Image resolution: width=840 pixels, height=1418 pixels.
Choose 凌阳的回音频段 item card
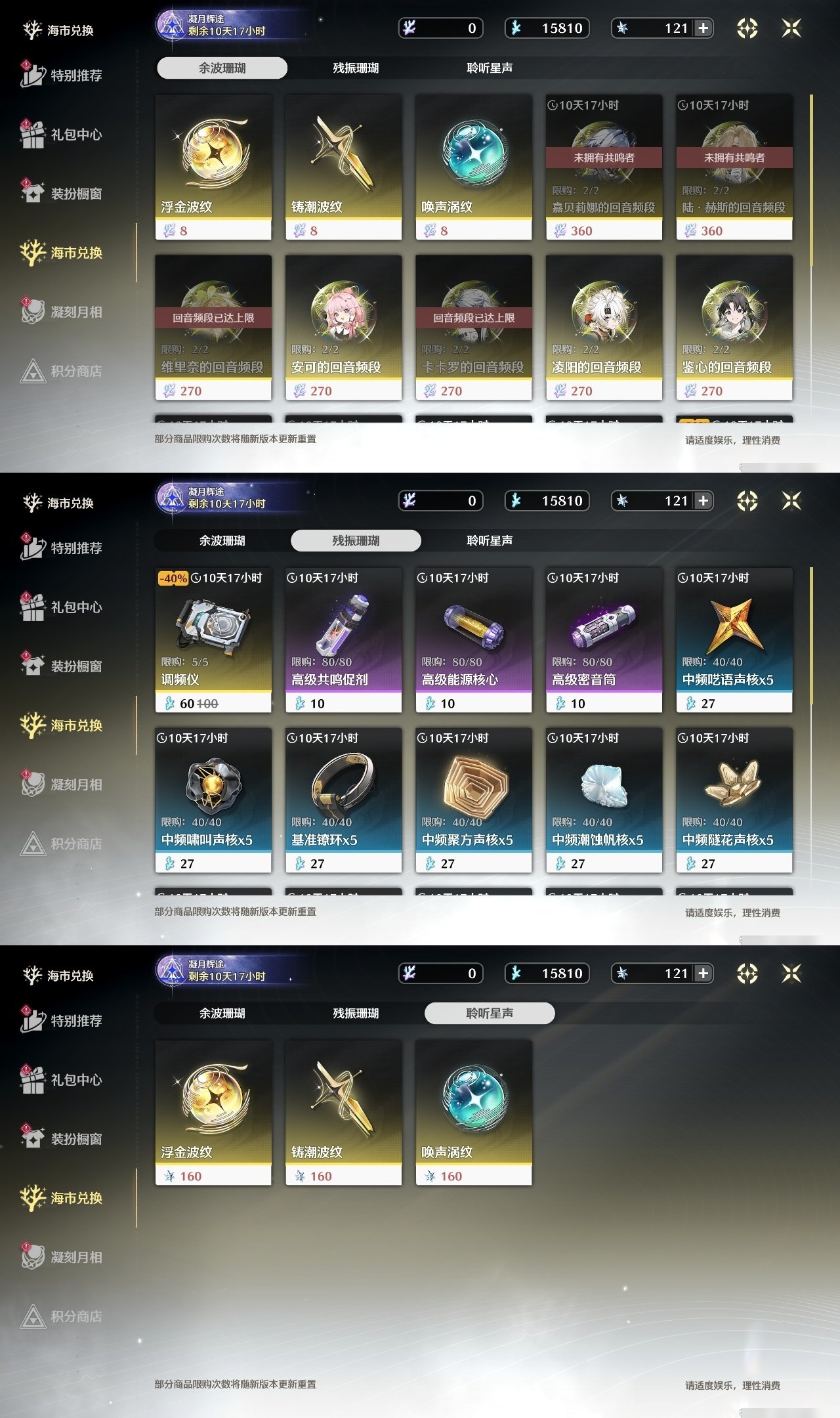(604, 328)
